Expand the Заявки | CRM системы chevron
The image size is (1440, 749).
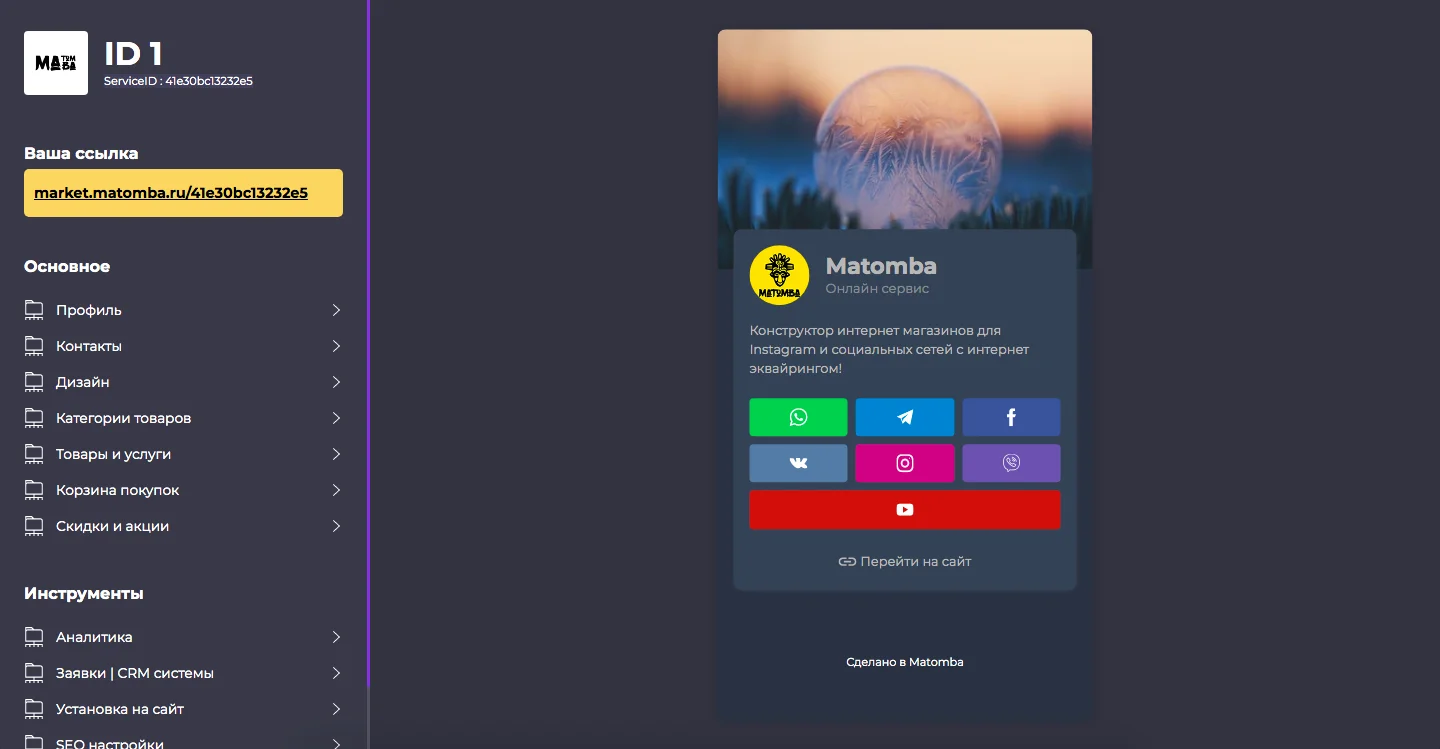(x=337, y=673)
